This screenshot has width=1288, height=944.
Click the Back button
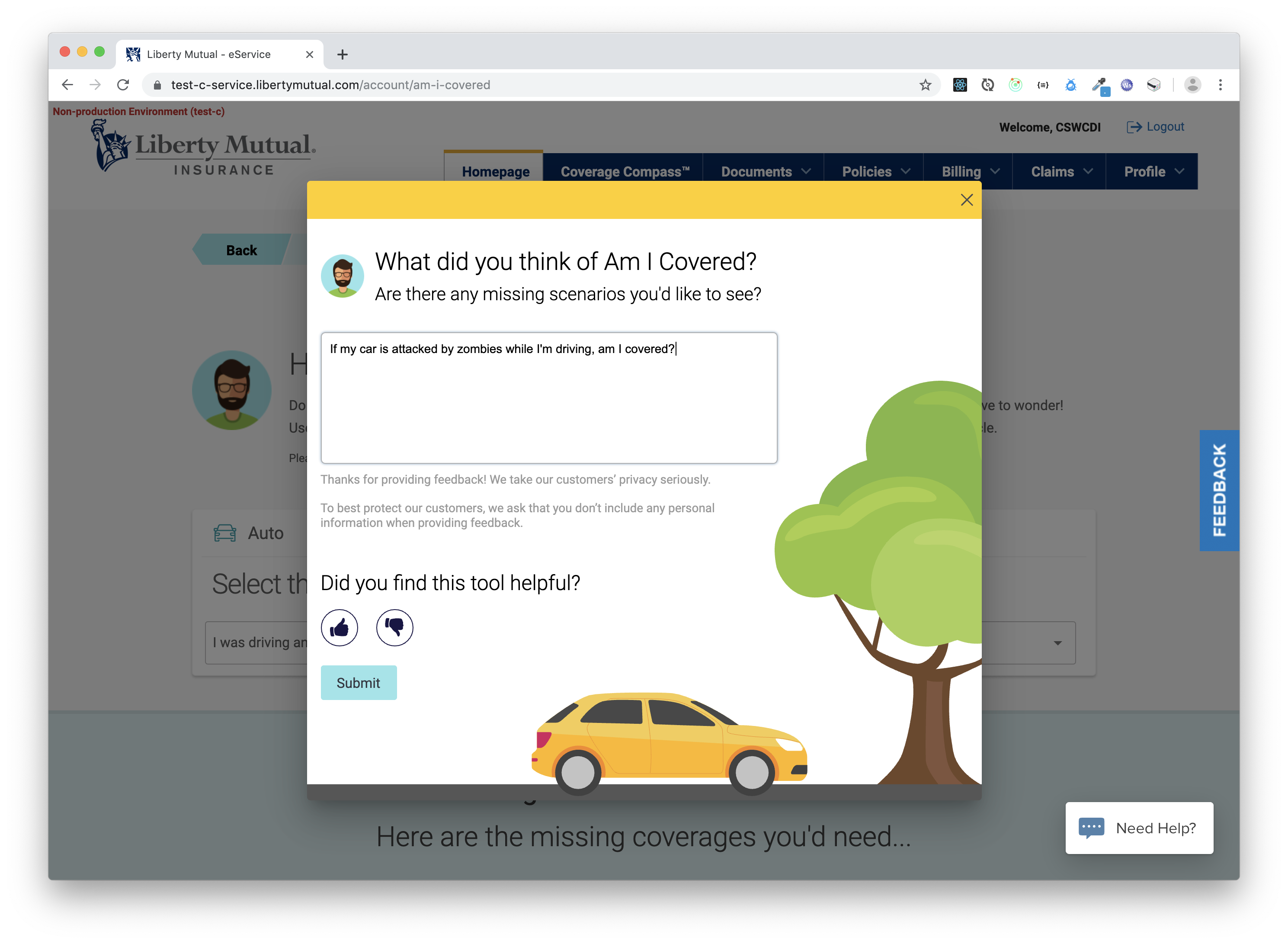point(242,250)
